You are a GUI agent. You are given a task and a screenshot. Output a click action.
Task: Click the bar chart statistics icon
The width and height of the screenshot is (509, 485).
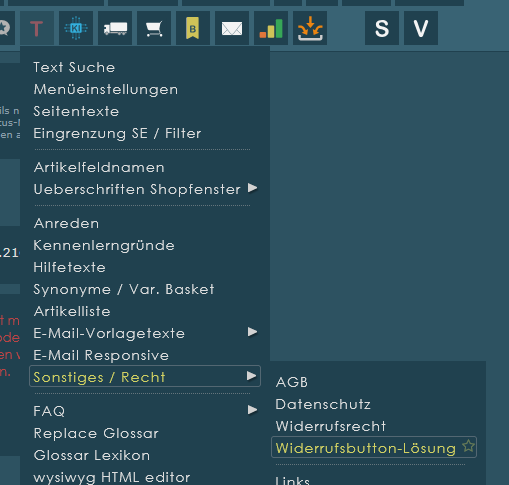tap(271, 28)
